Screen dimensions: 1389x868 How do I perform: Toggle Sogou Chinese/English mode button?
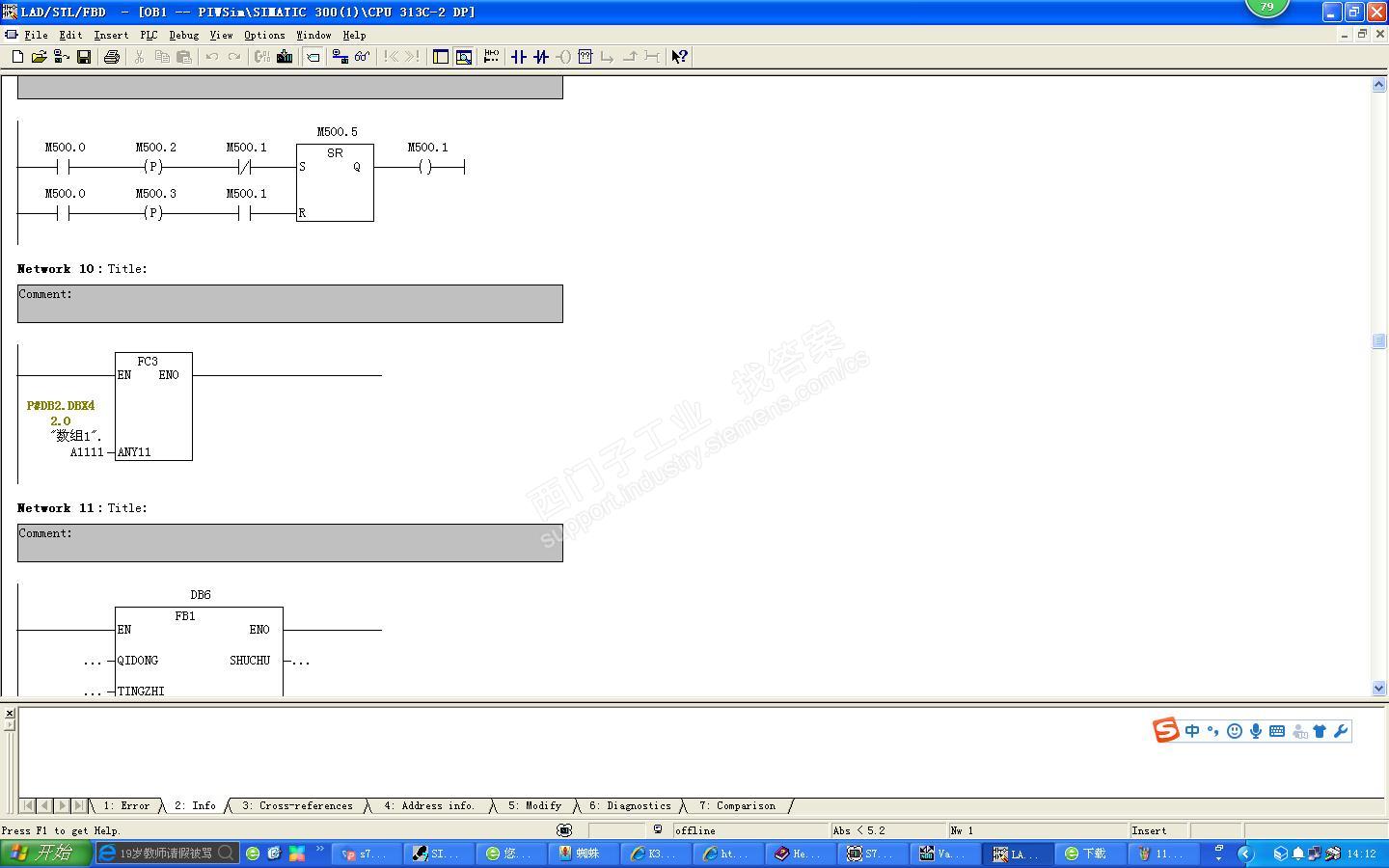pos(1192,731)
